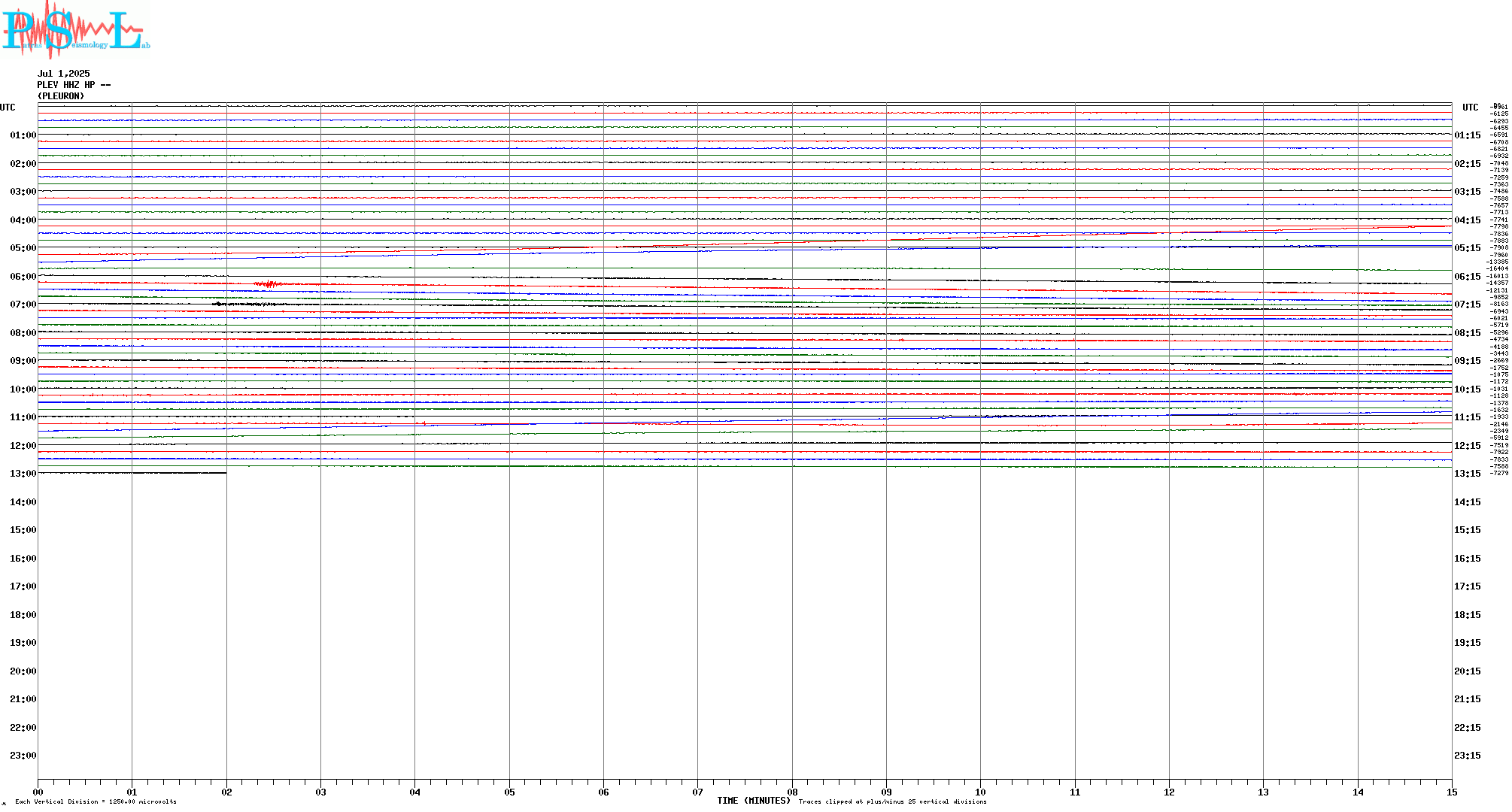Click the right 03:15 time label
The width and height of the screenshot is (1512, 812).
pyautogui.click(x=1468, y=192)
